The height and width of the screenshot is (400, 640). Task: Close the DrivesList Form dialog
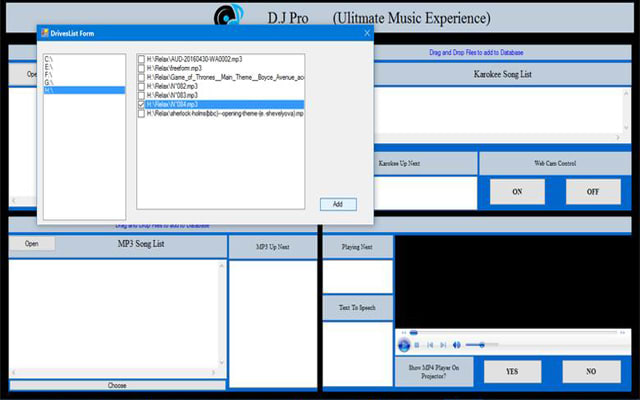(x=367, y=33)
